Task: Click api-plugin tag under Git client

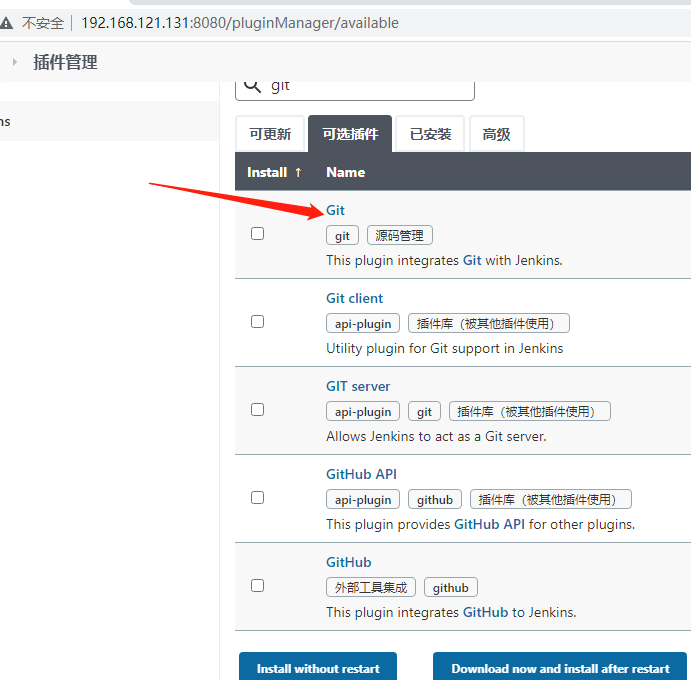Action: coord(363,323)
